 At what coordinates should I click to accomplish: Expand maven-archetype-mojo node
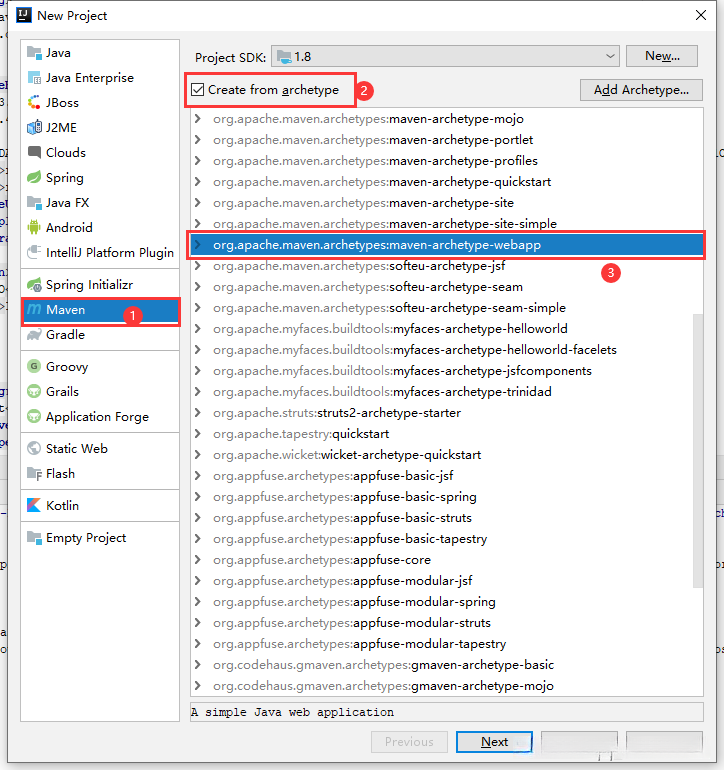(198, 119)
